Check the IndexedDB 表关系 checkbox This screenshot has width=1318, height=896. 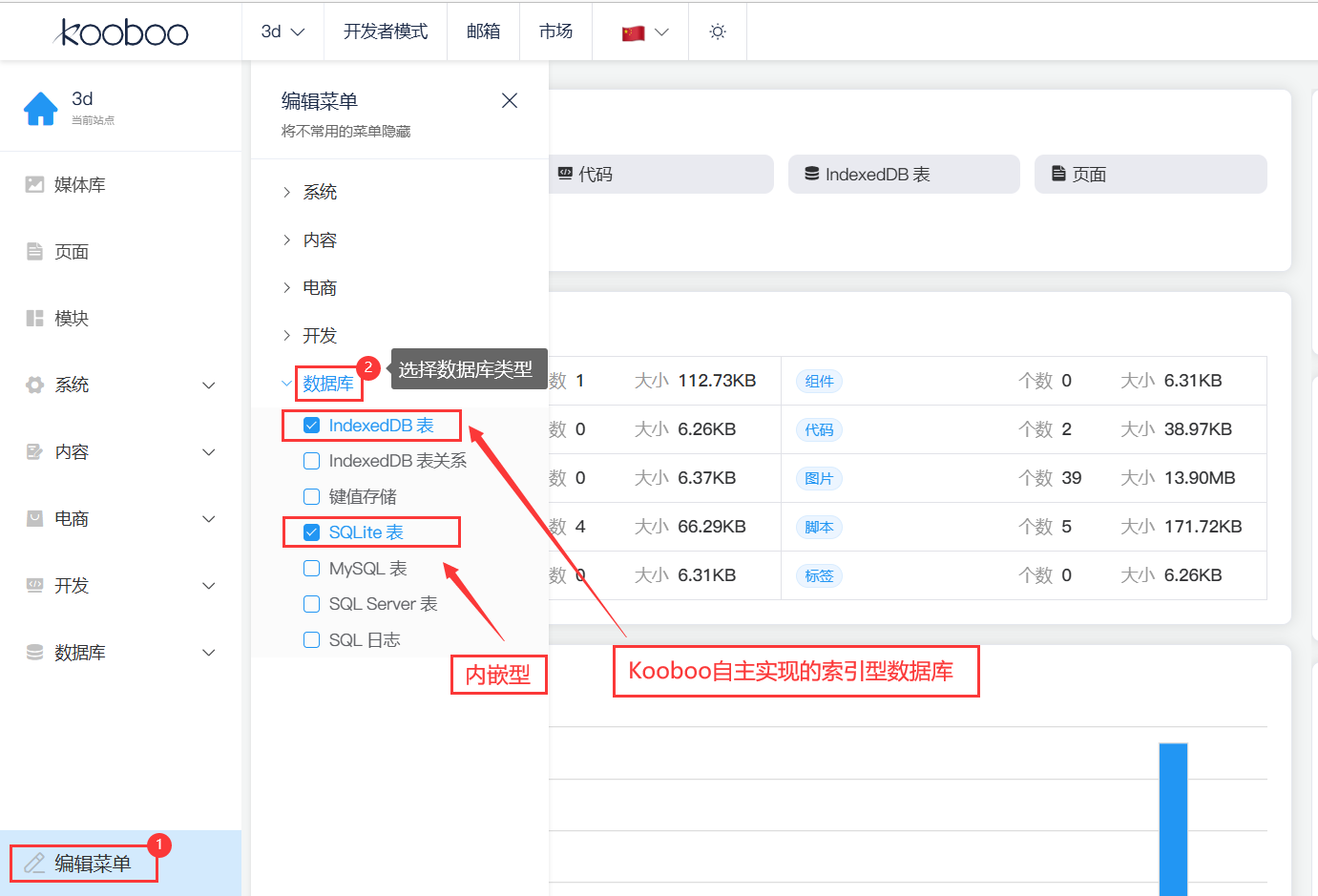coord(311,461)
